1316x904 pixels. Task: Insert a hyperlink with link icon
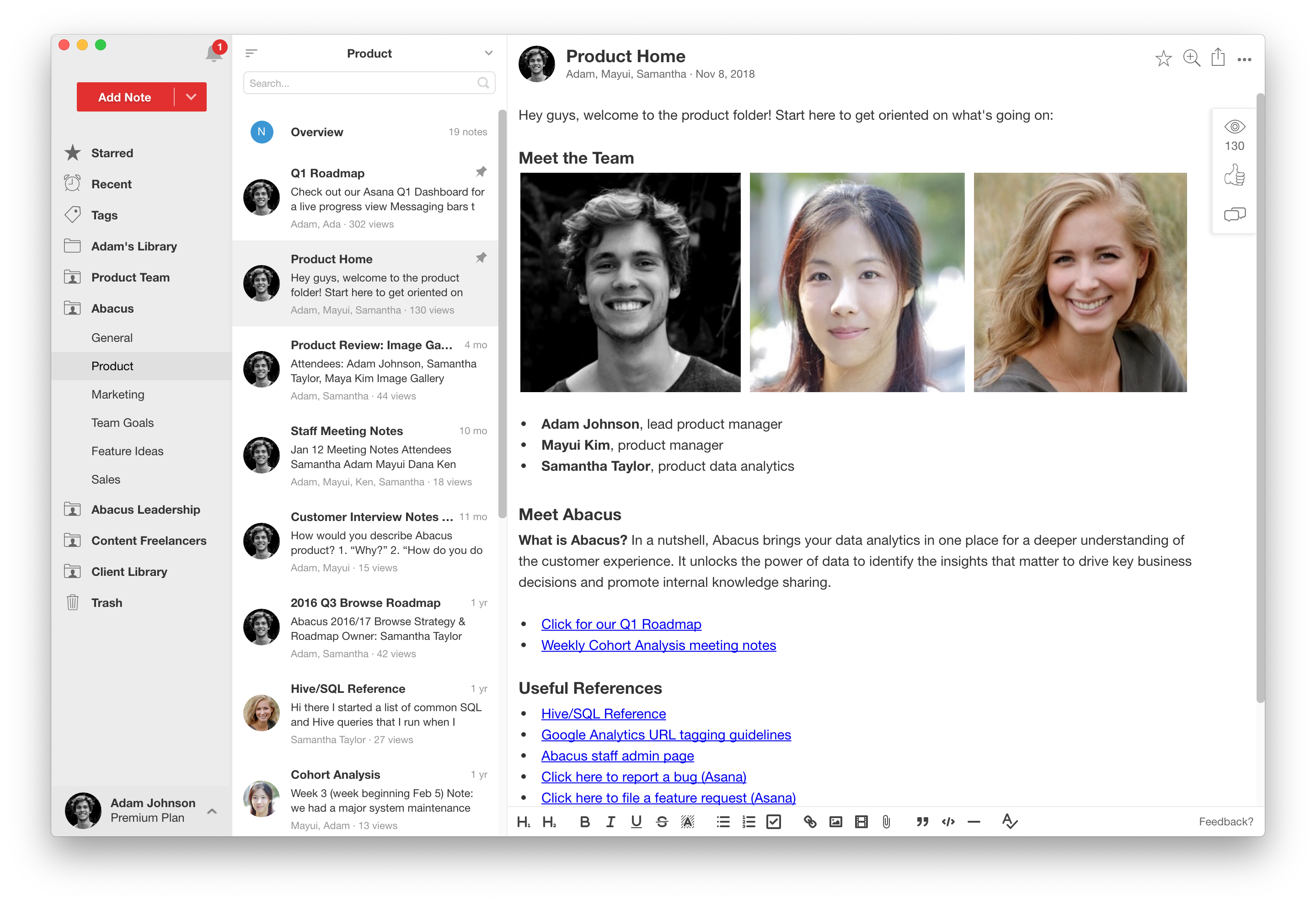coord(809,822)
